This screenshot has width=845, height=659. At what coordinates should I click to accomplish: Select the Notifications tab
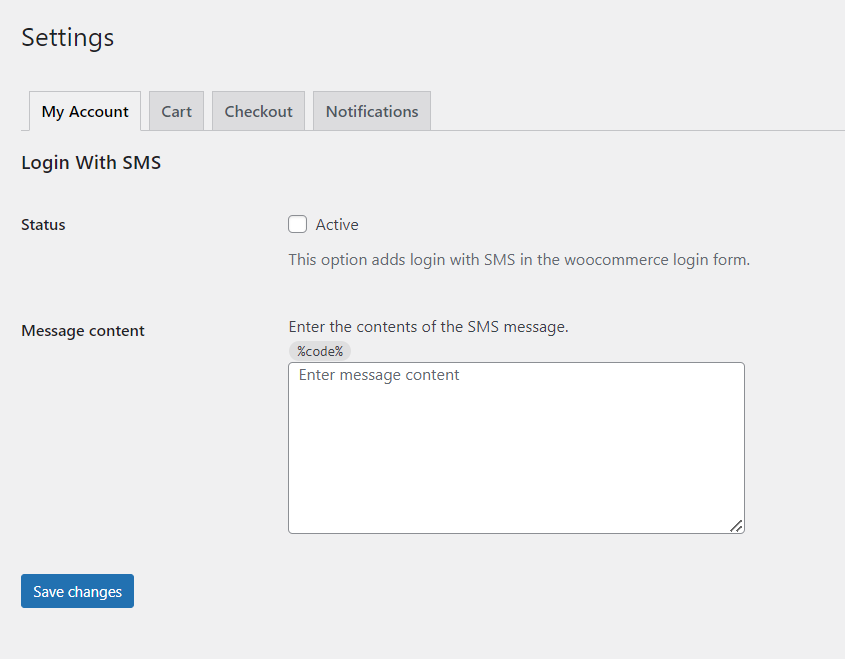372,111
